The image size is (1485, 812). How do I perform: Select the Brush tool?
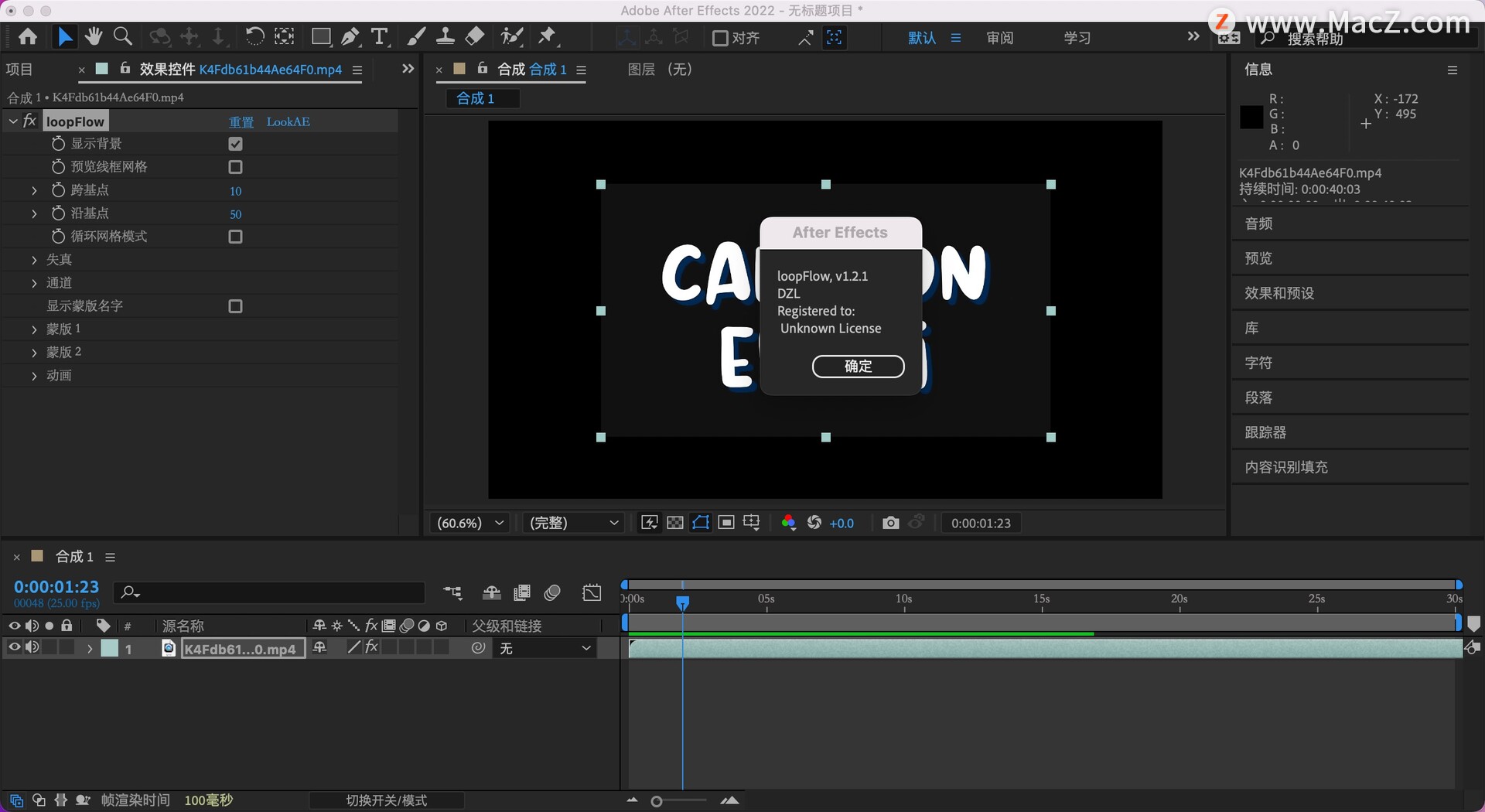point(416,37)
